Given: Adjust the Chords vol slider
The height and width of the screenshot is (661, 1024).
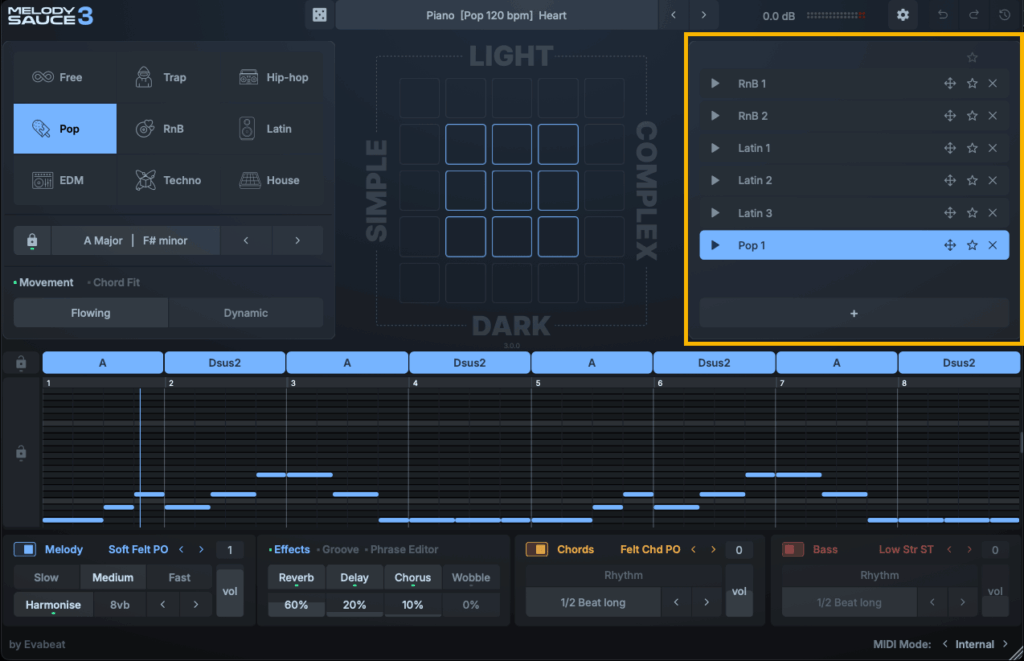Looking at the screenshot, I should [739, 592].
